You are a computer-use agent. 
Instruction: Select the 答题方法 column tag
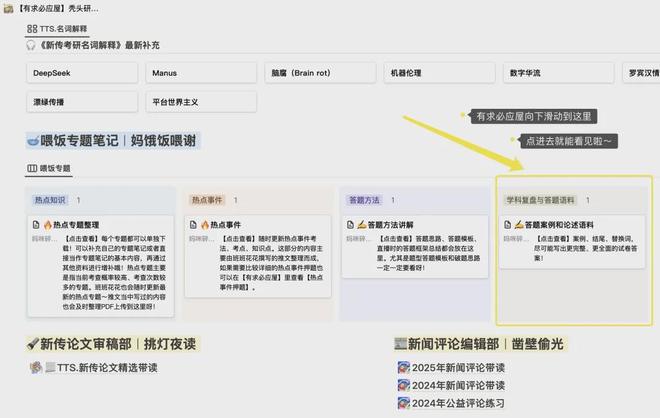tap(364, 200)
